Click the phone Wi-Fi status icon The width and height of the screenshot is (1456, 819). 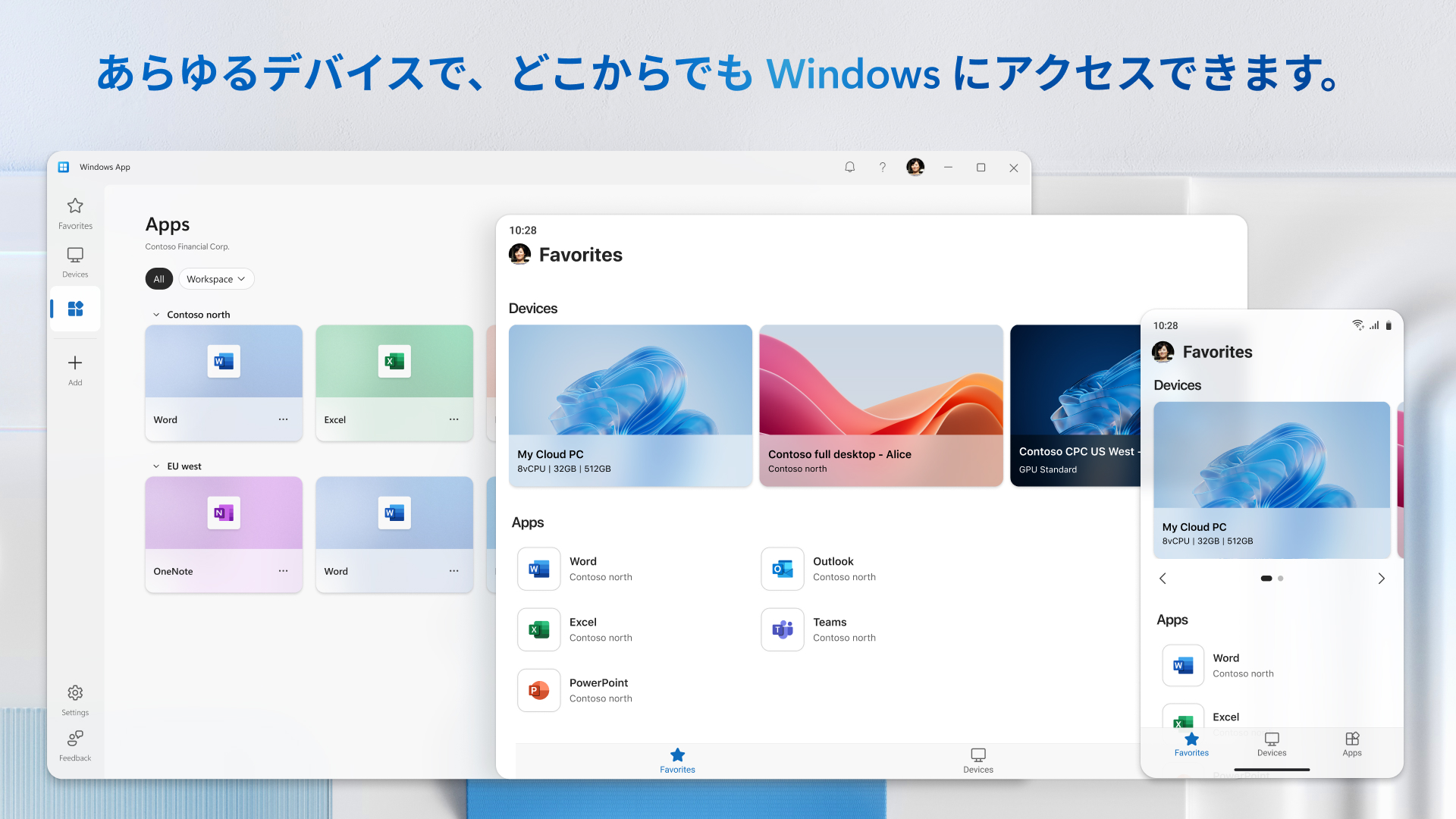(1357, 325)
